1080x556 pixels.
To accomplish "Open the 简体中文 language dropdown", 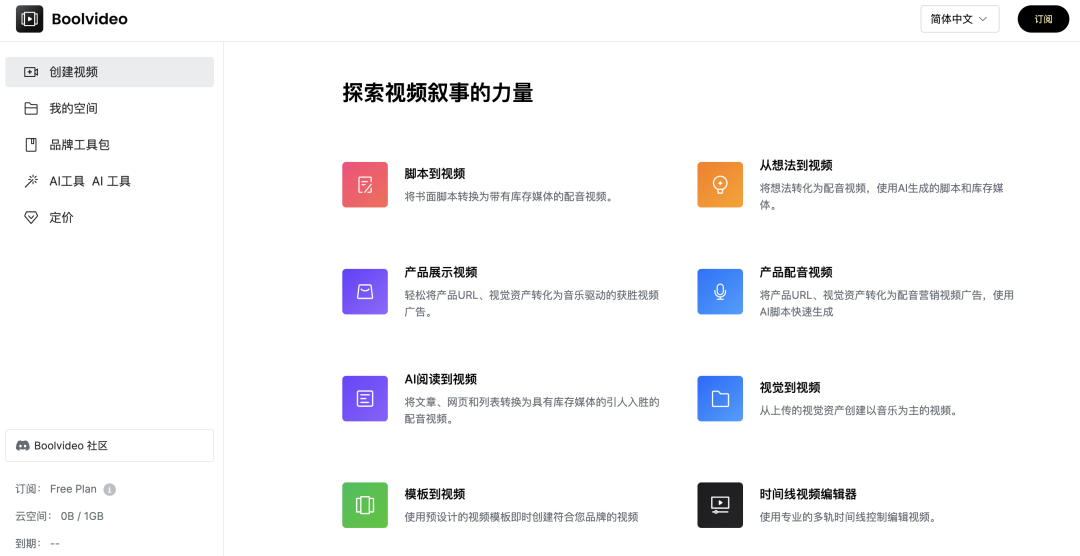I will click(959, 19).
